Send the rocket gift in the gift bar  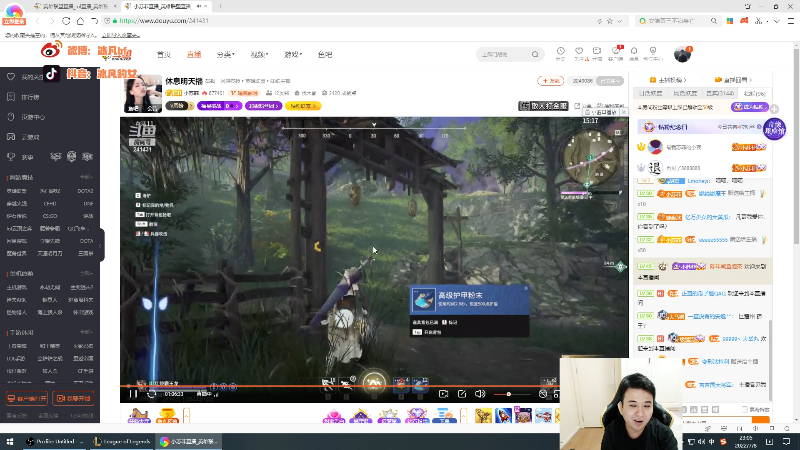coord(503,415)
